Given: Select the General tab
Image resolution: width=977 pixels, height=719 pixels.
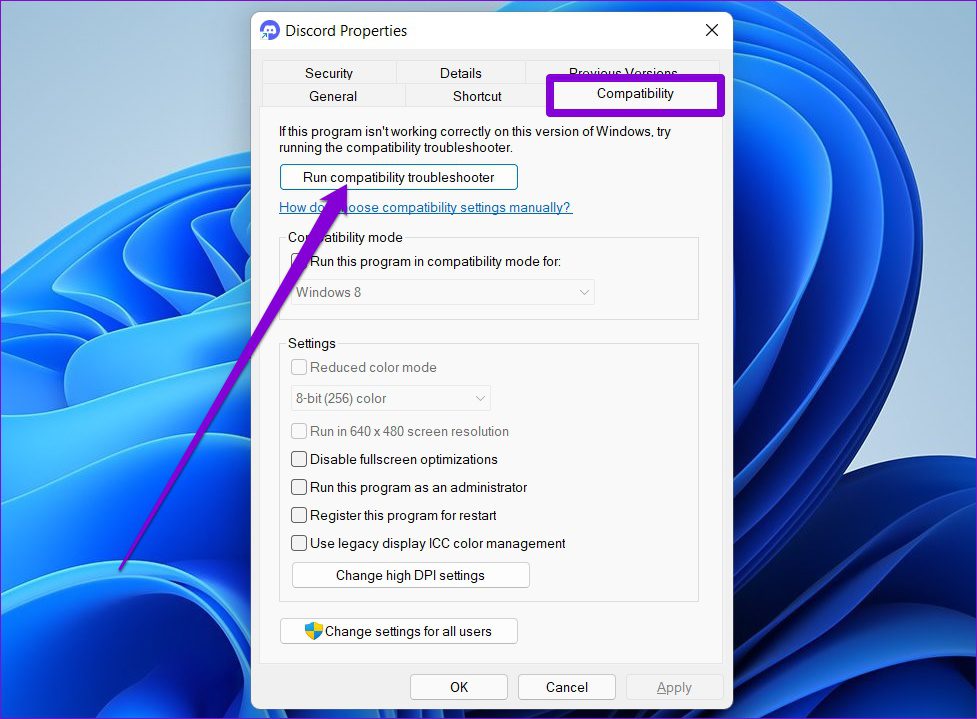Looking at the screenshot, I should (x=333, y=96).
